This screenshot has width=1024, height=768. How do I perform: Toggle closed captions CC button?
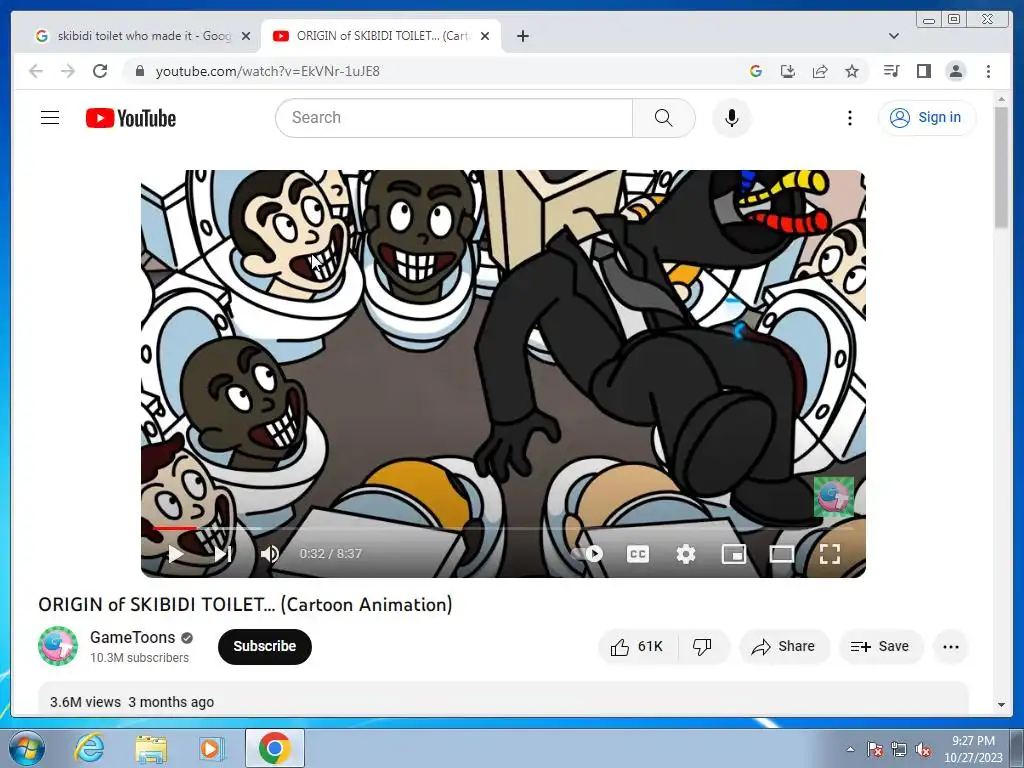pos(637,554)
